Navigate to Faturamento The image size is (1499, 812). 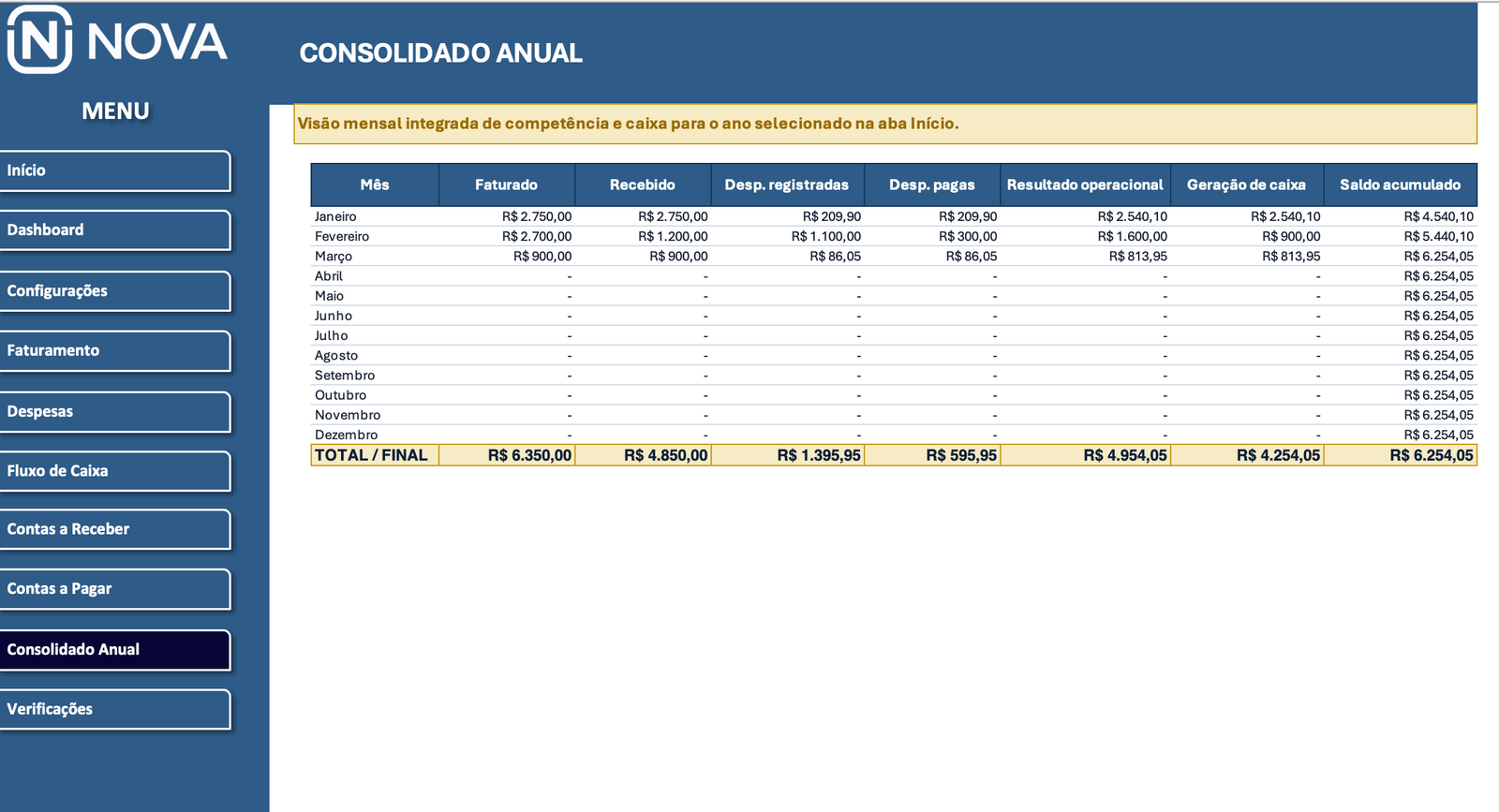(115, 351)
